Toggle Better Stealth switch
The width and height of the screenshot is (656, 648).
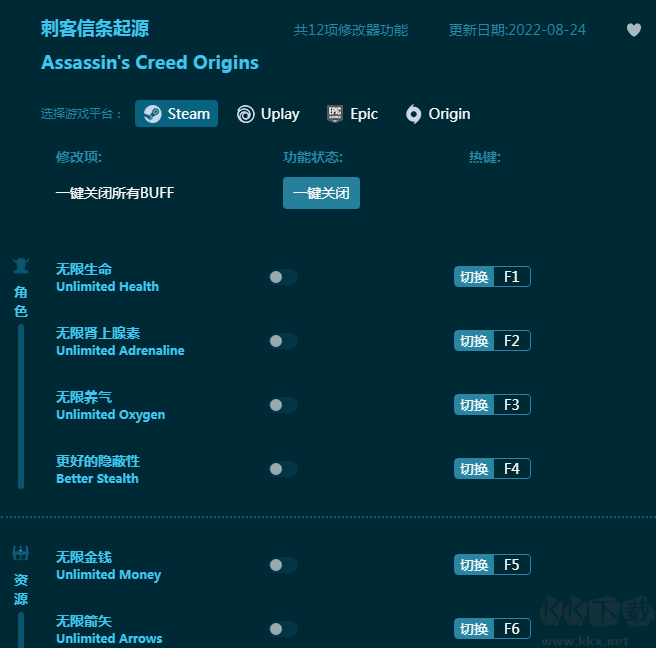283,469
